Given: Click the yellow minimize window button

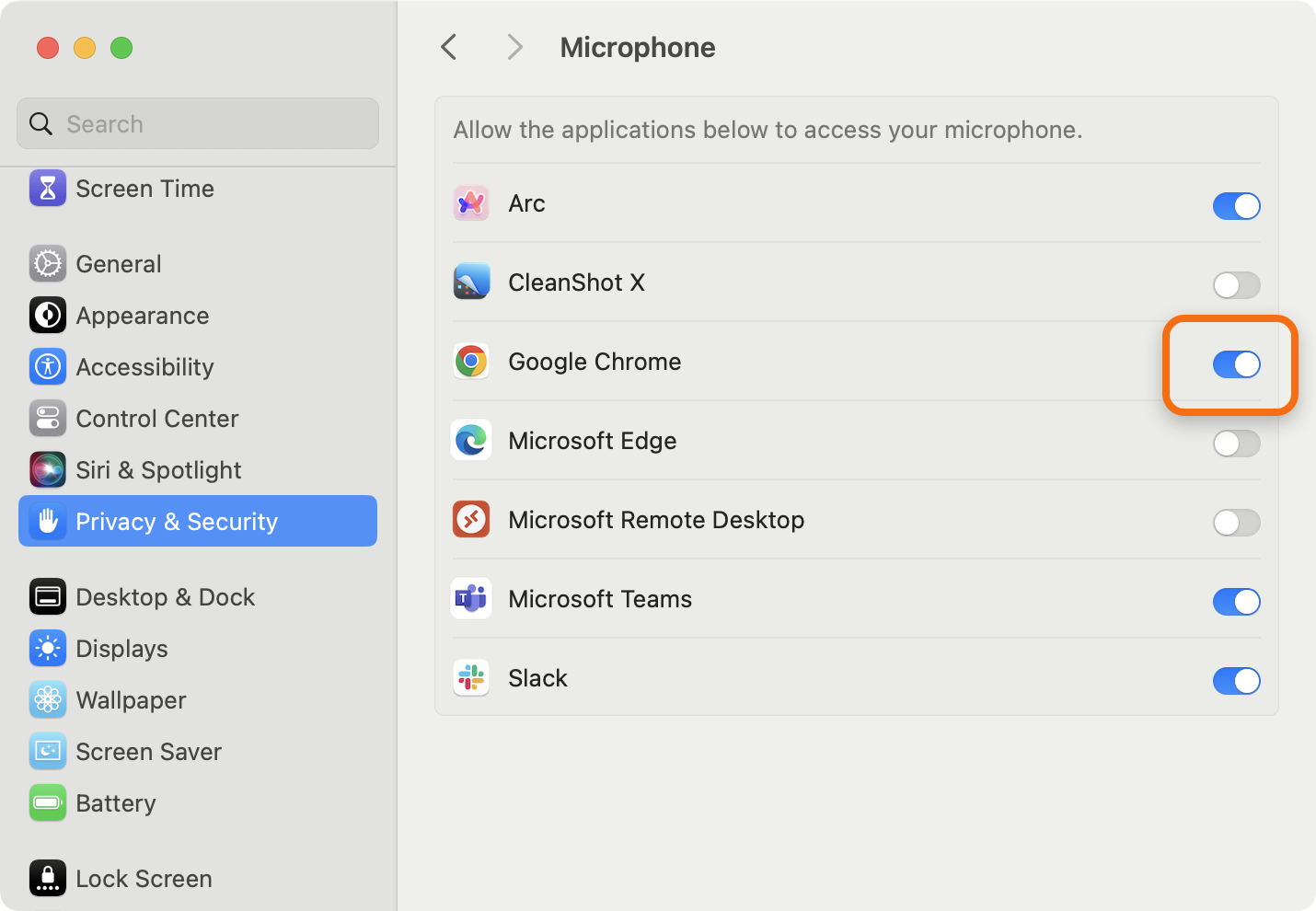Looking at the screenshot, I should (85, 48).
